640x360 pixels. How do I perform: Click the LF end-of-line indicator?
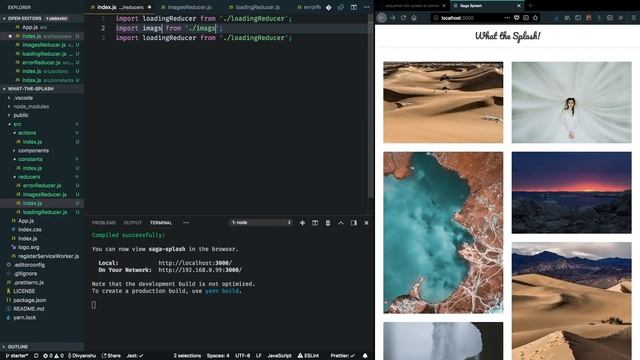click(258, 356)
